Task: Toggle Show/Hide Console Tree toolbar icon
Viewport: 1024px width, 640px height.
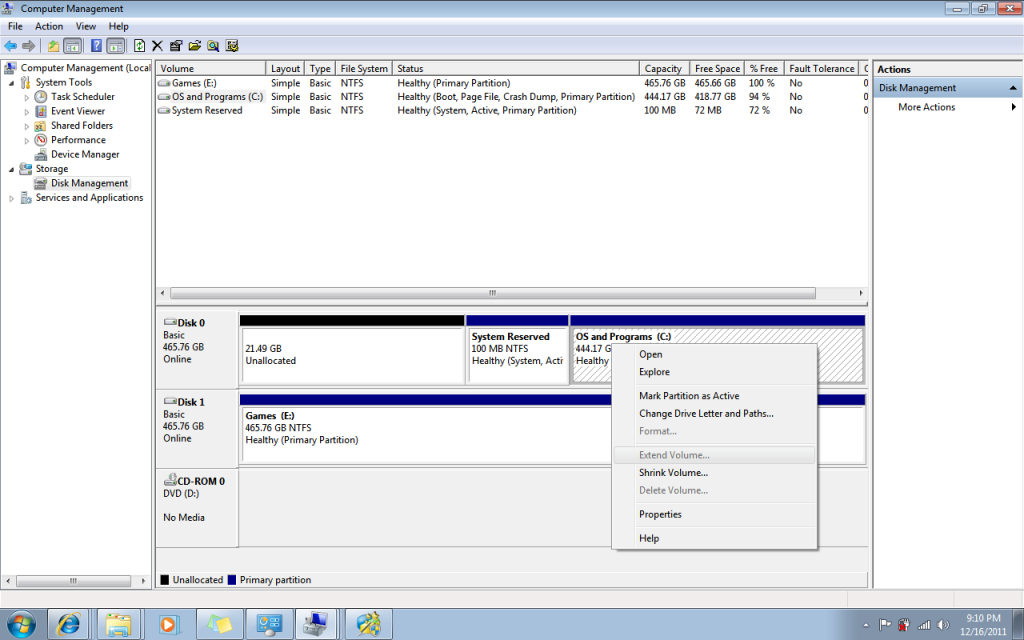Action: tap(72, 46)
